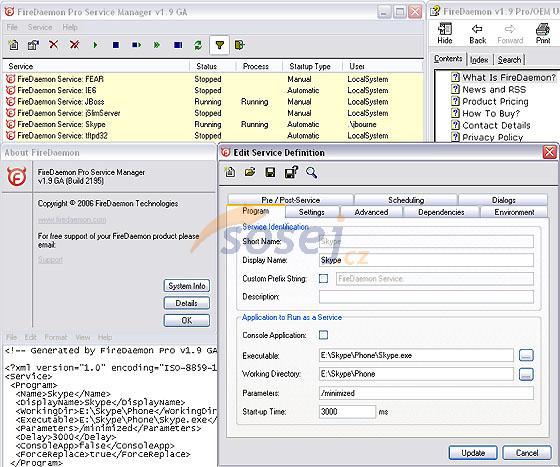
Task: Browse for Working Directory button
Action: tap(526, 374)
